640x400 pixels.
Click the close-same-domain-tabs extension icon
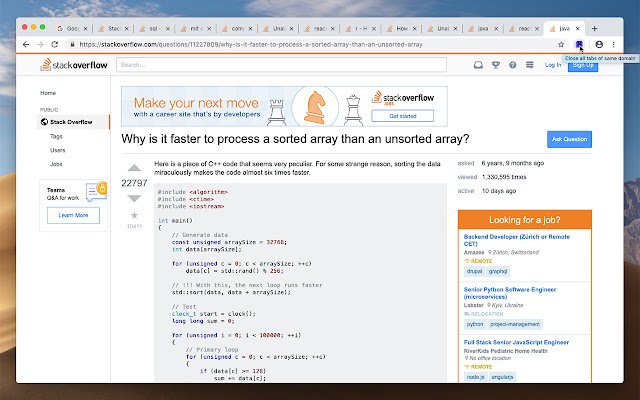point(579,44)
